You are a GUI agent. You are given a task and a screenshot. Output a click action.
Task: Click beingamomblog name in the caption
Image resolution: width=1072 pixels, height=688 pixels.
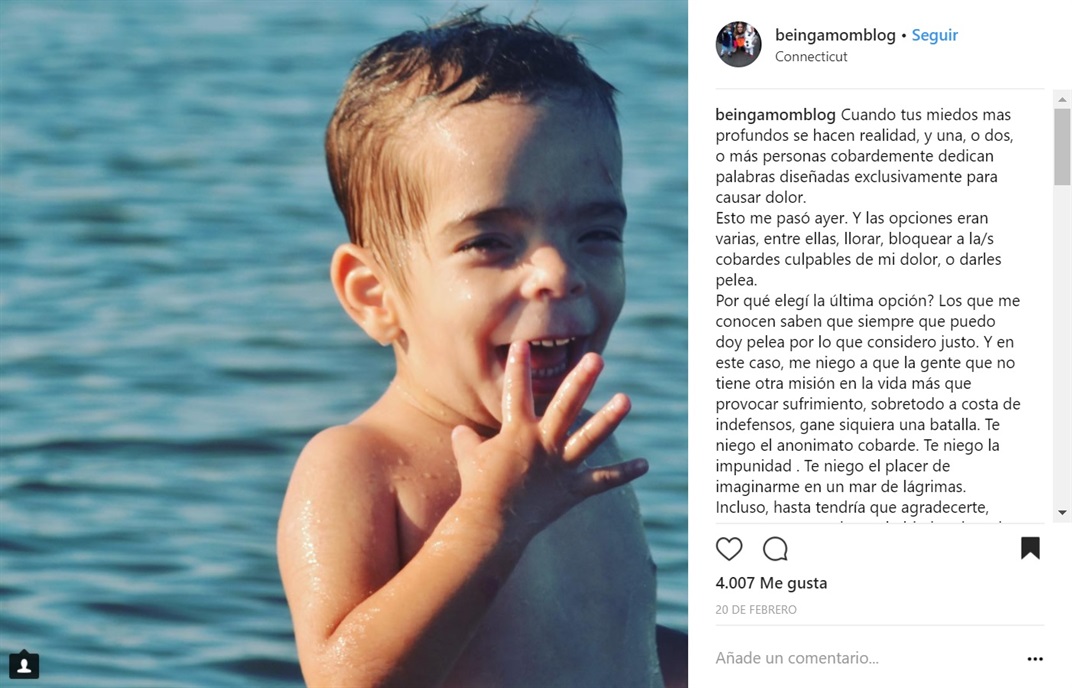tap(775, 115)
